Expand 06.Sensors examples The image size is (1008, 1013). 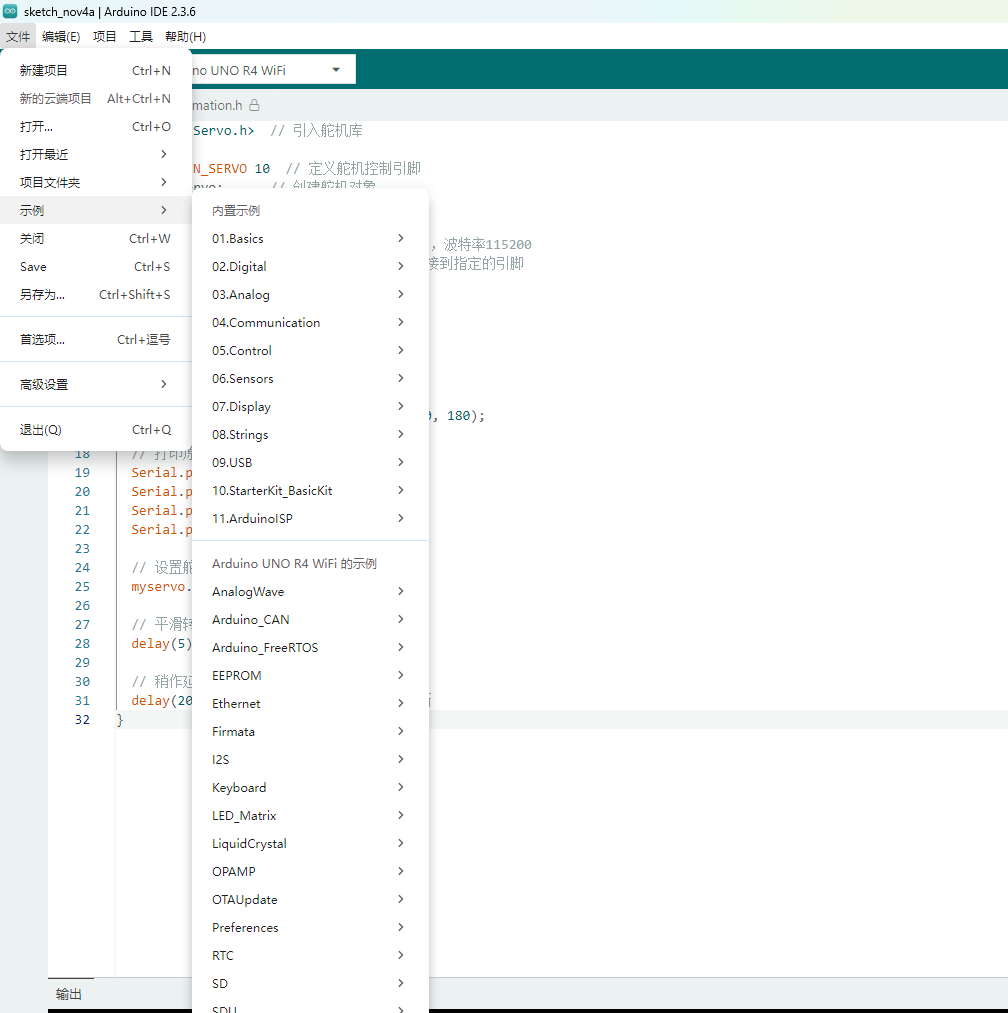310,379
